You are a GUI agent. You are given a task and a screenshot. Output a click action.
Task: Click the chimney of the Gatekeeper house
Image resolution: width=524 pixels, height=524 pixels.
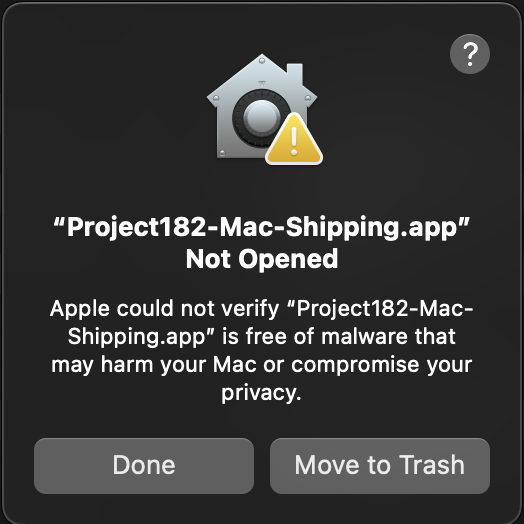pyautogui.click(x=295, y=74)
